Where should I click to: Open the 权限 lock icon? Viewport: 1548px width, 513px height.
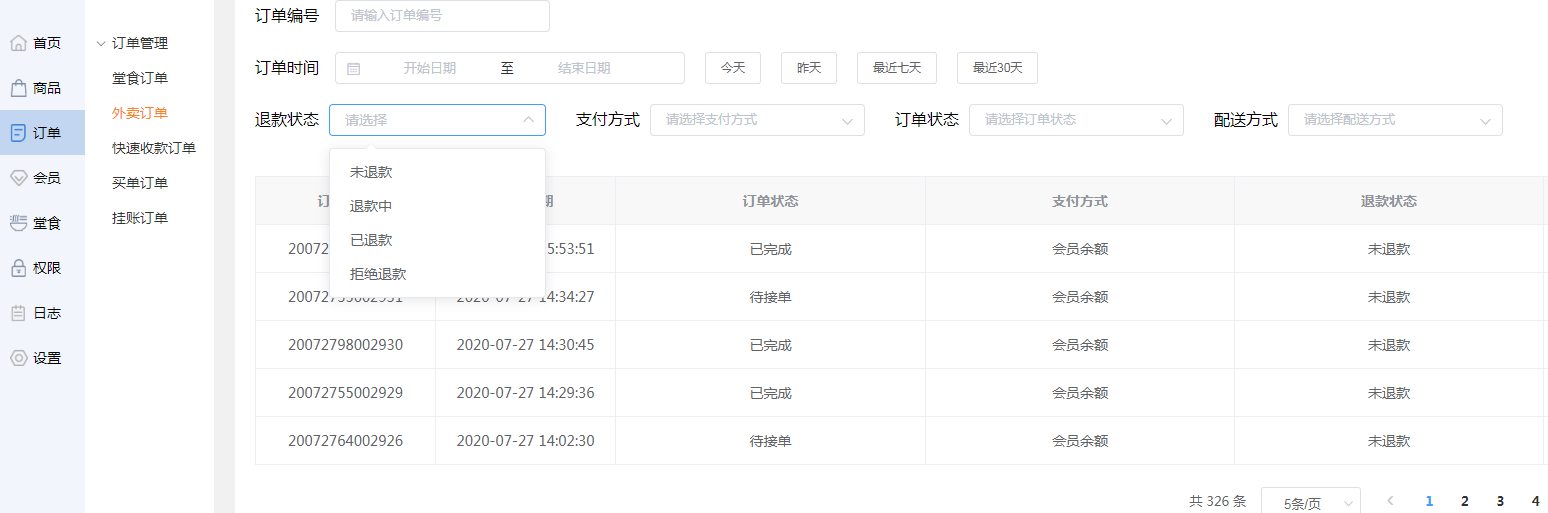point(18,268)
